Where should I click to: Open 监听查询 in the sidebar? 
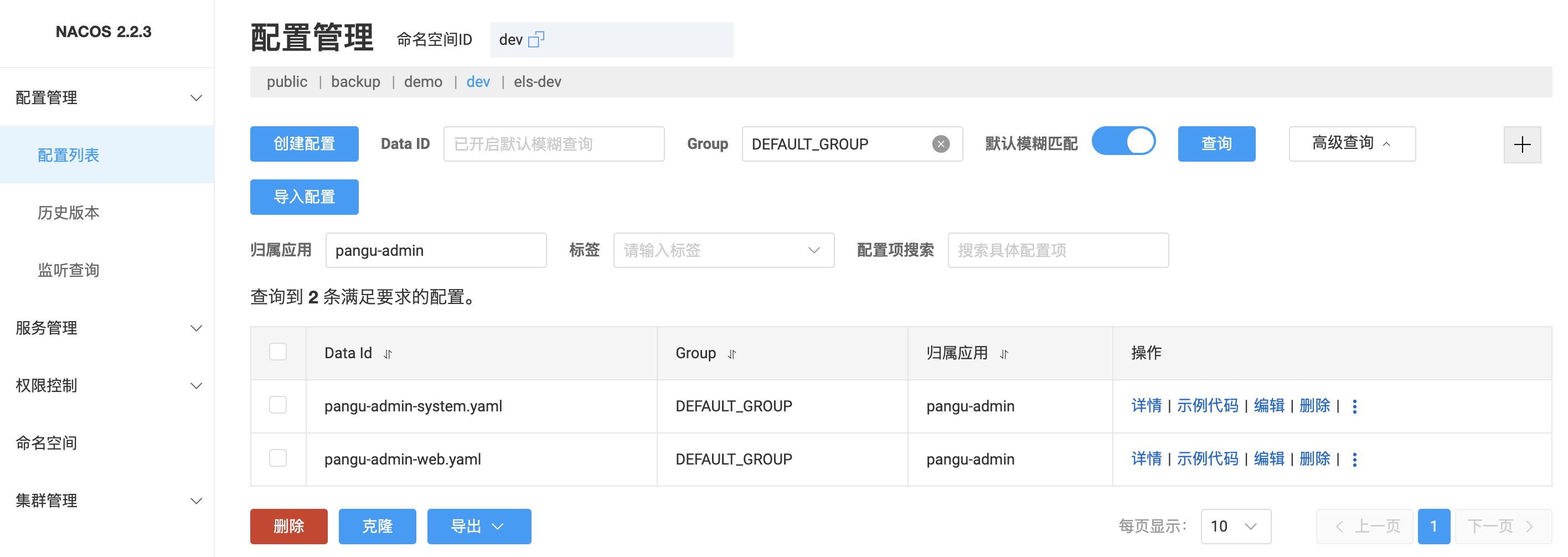107,270
